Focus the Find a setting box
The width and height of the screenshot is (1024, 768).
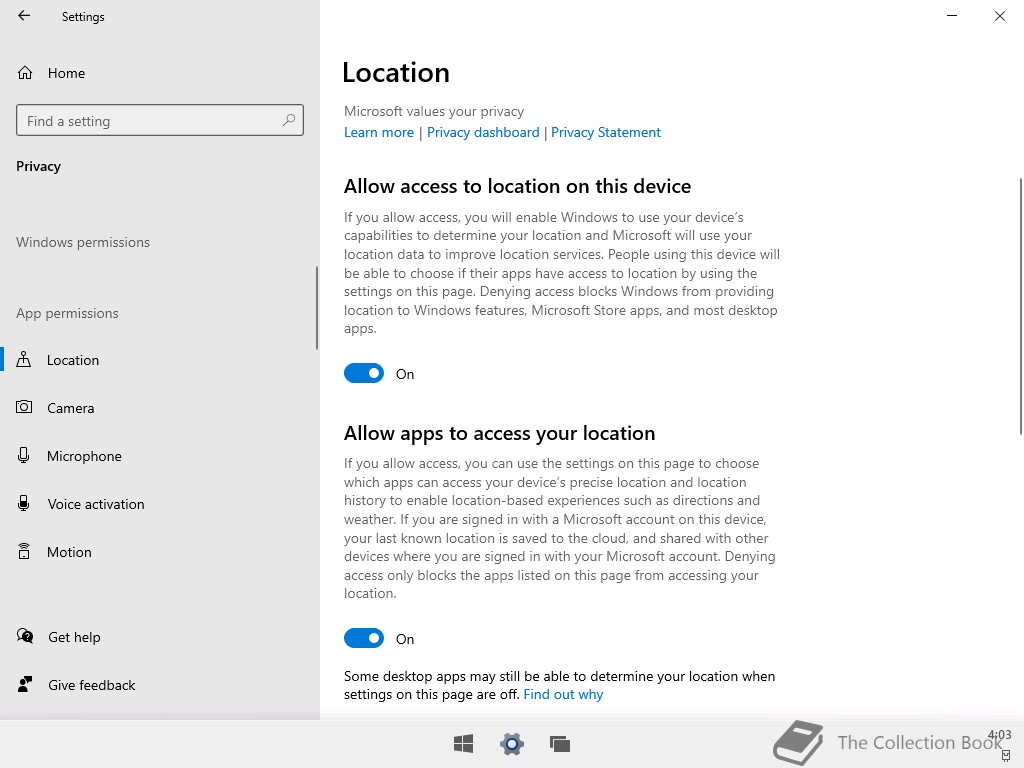[160, 120]
